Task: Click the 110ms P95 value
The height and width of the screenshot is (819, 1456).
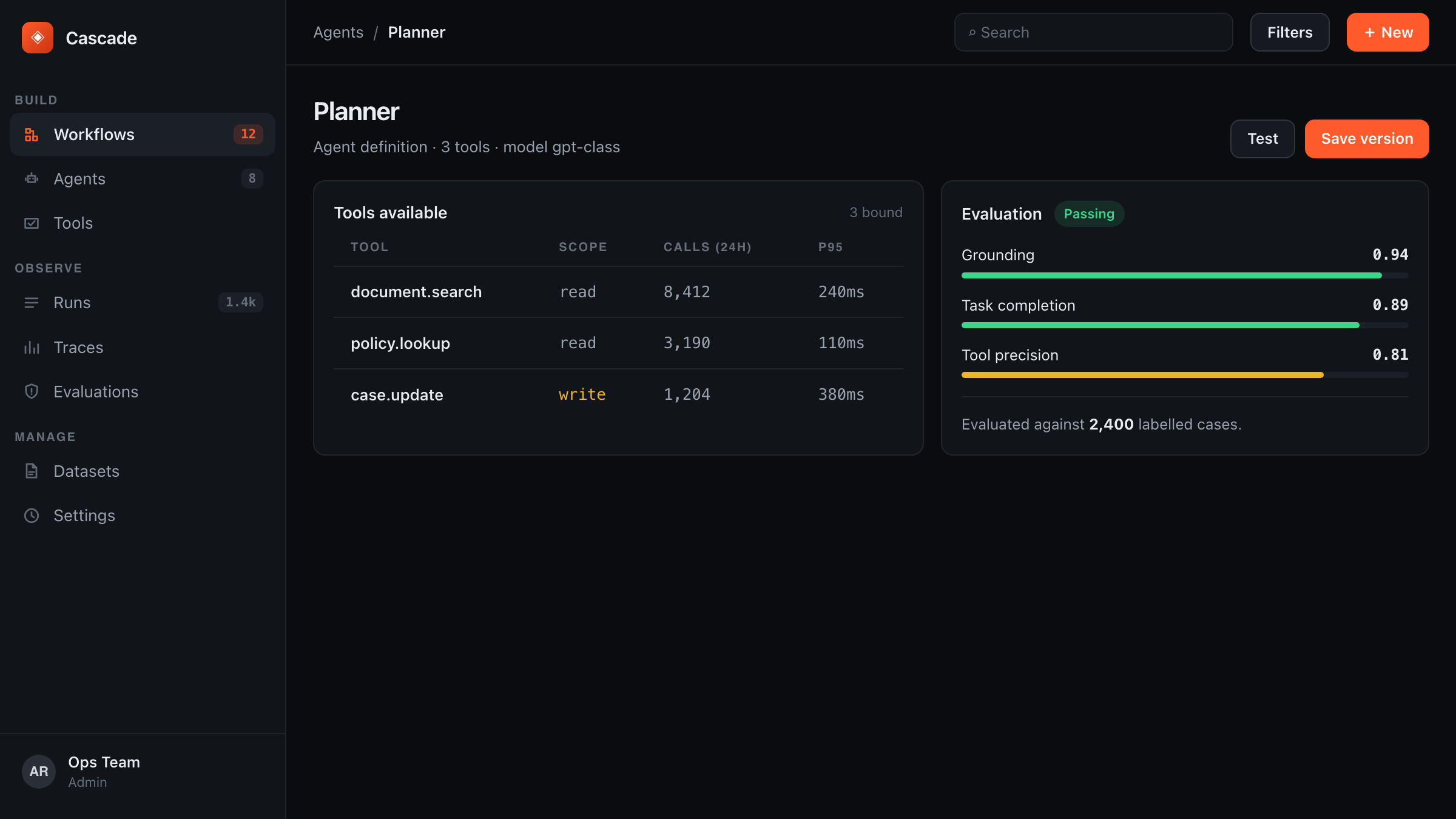Action: pyautogui.click(x=841, y=343)
